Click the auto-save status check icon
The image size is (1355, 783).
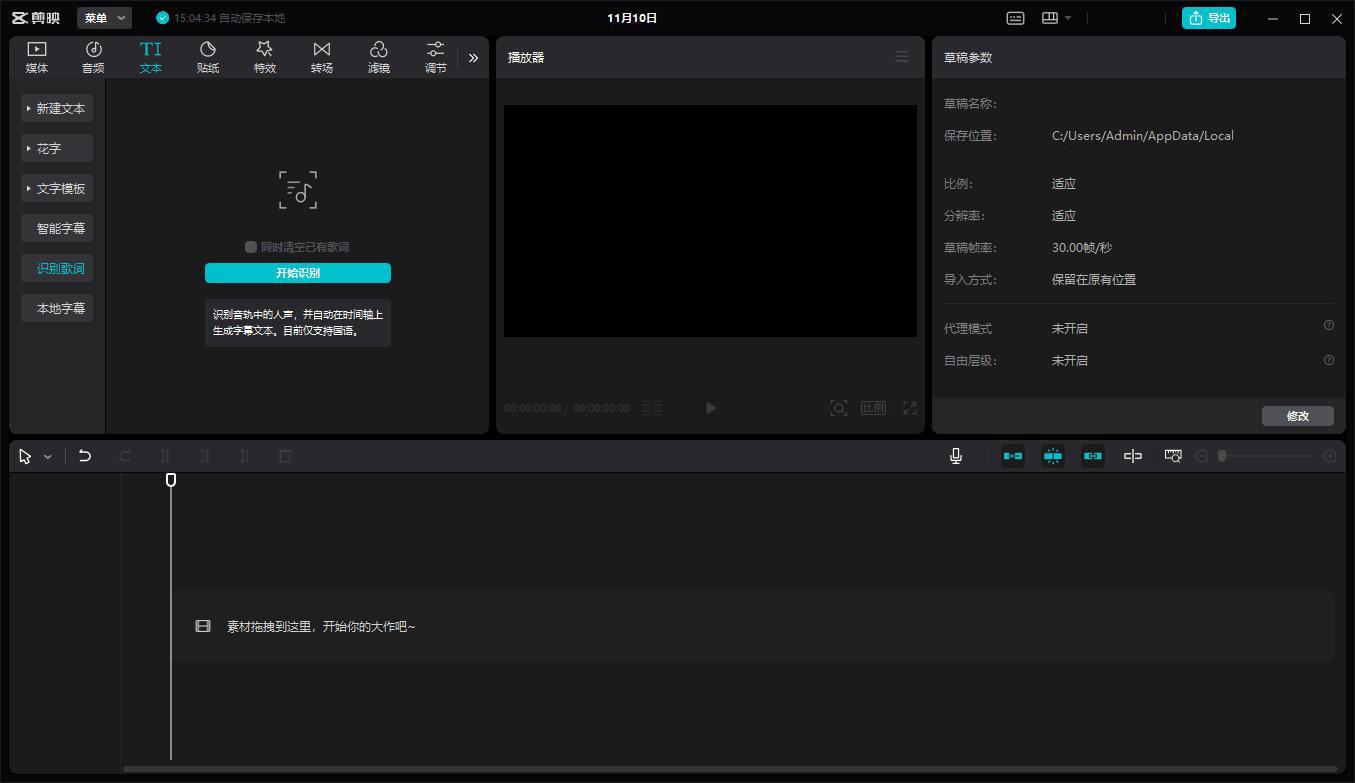(163, 18)
